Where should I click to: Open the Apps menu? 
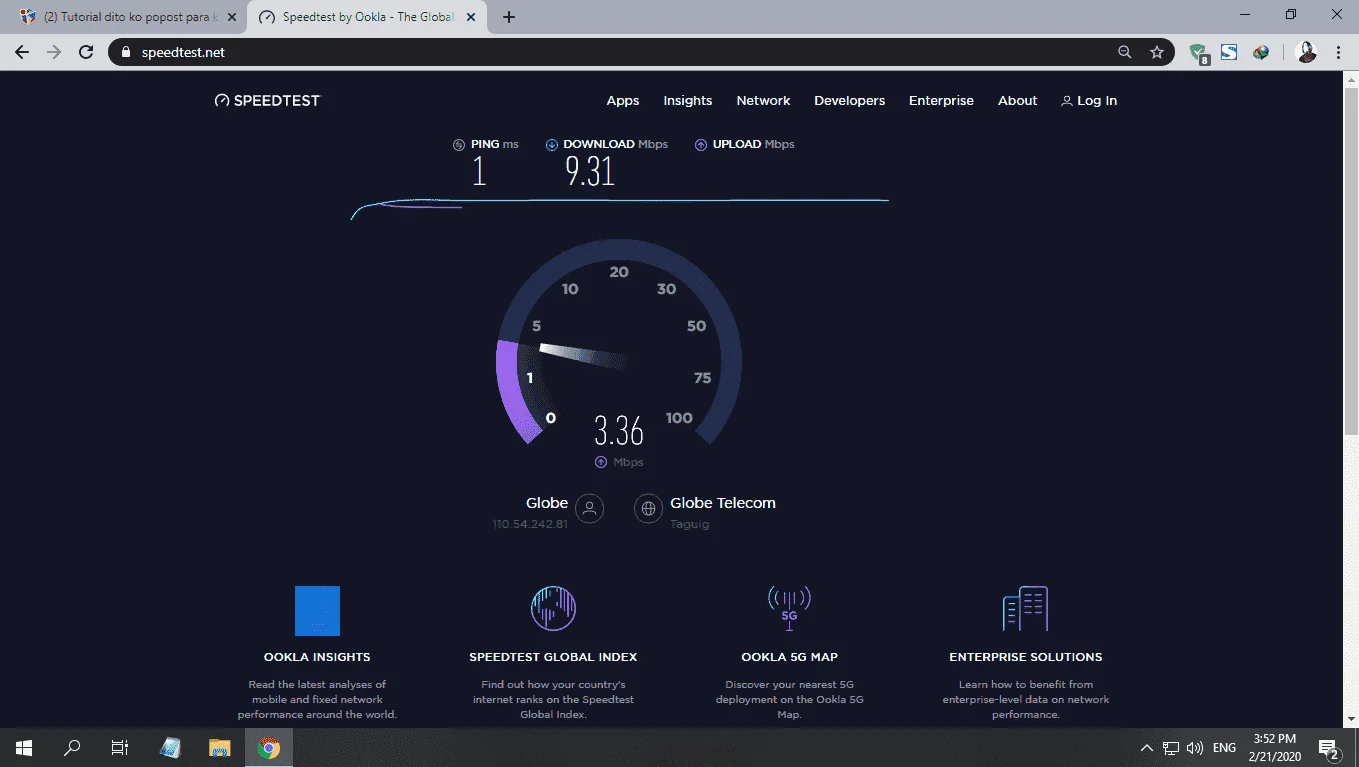[x=623, y=101]
